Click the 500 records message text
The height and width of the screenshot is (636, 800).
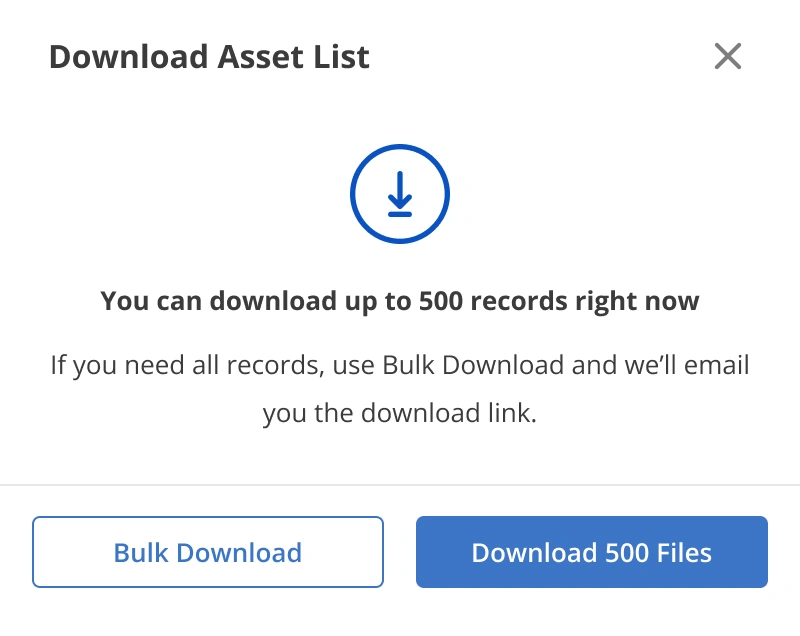click(x=400, y=300)
